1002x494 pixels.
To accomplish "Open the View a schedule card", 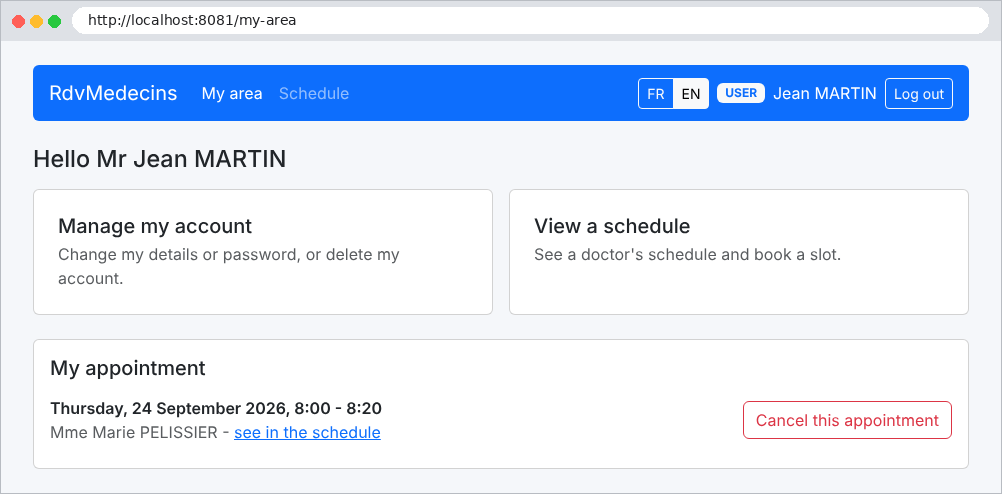I will coord(739,252).
